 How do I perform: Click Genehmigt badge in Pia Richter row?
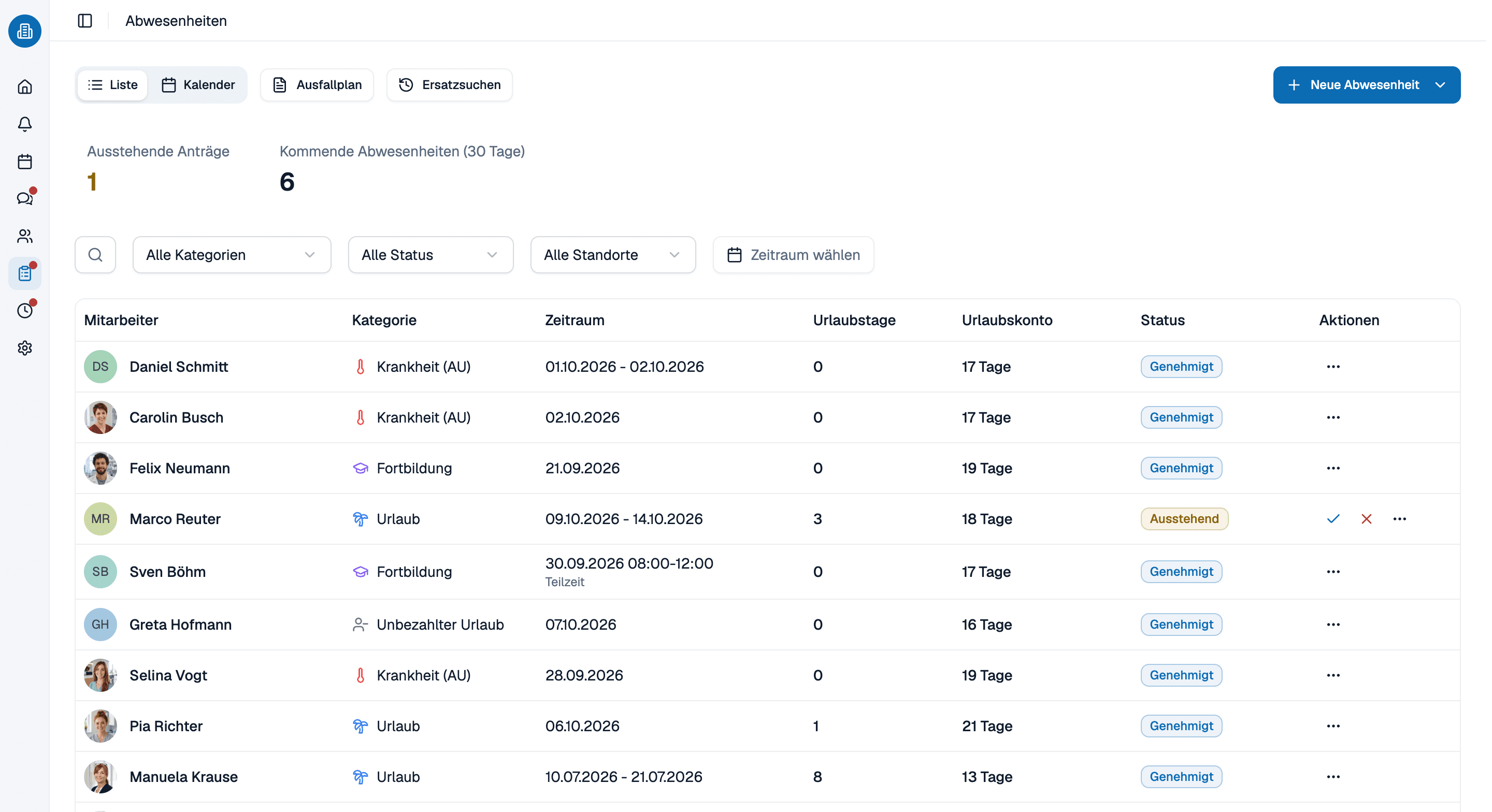[1182, 726]
